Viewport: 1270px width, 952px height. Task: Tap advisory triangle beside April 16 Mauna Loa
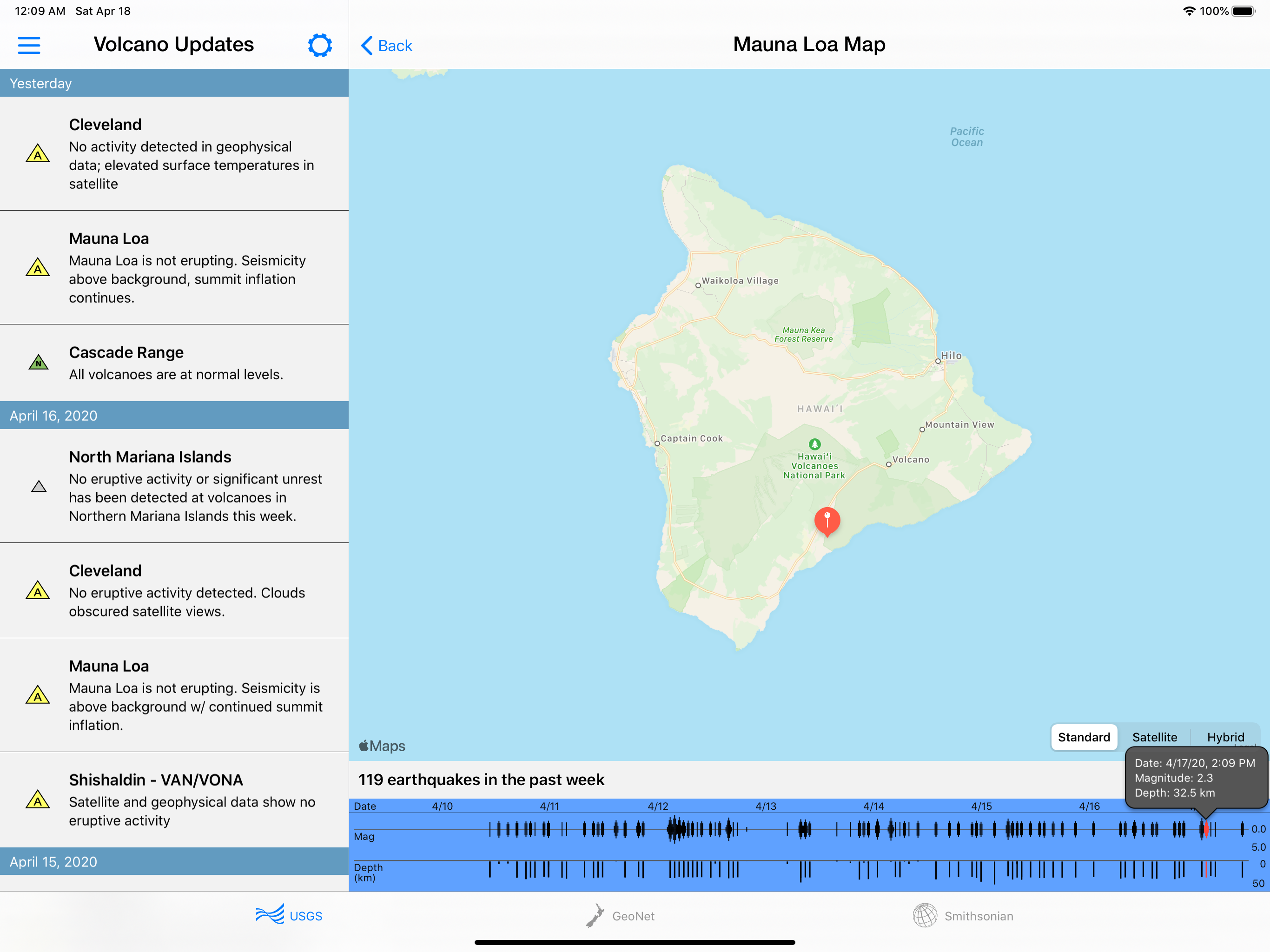pyautogui.click(x=38, y=695)
